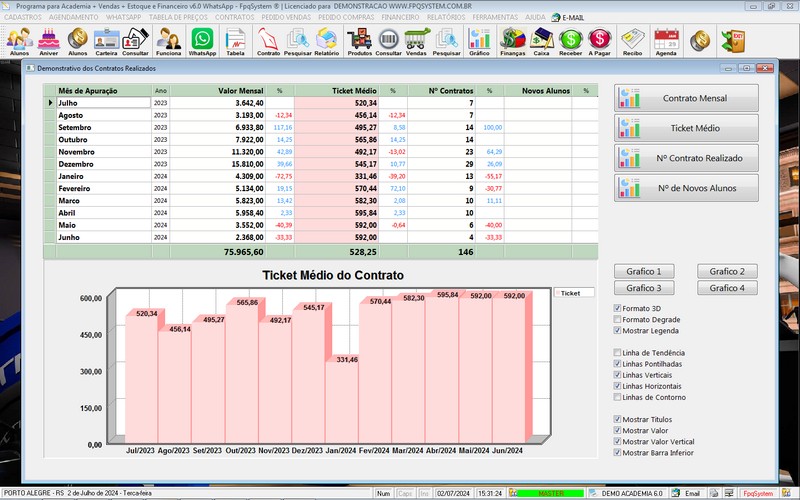Click the Nº de Novos Alunos button

[x=686, y=188]
